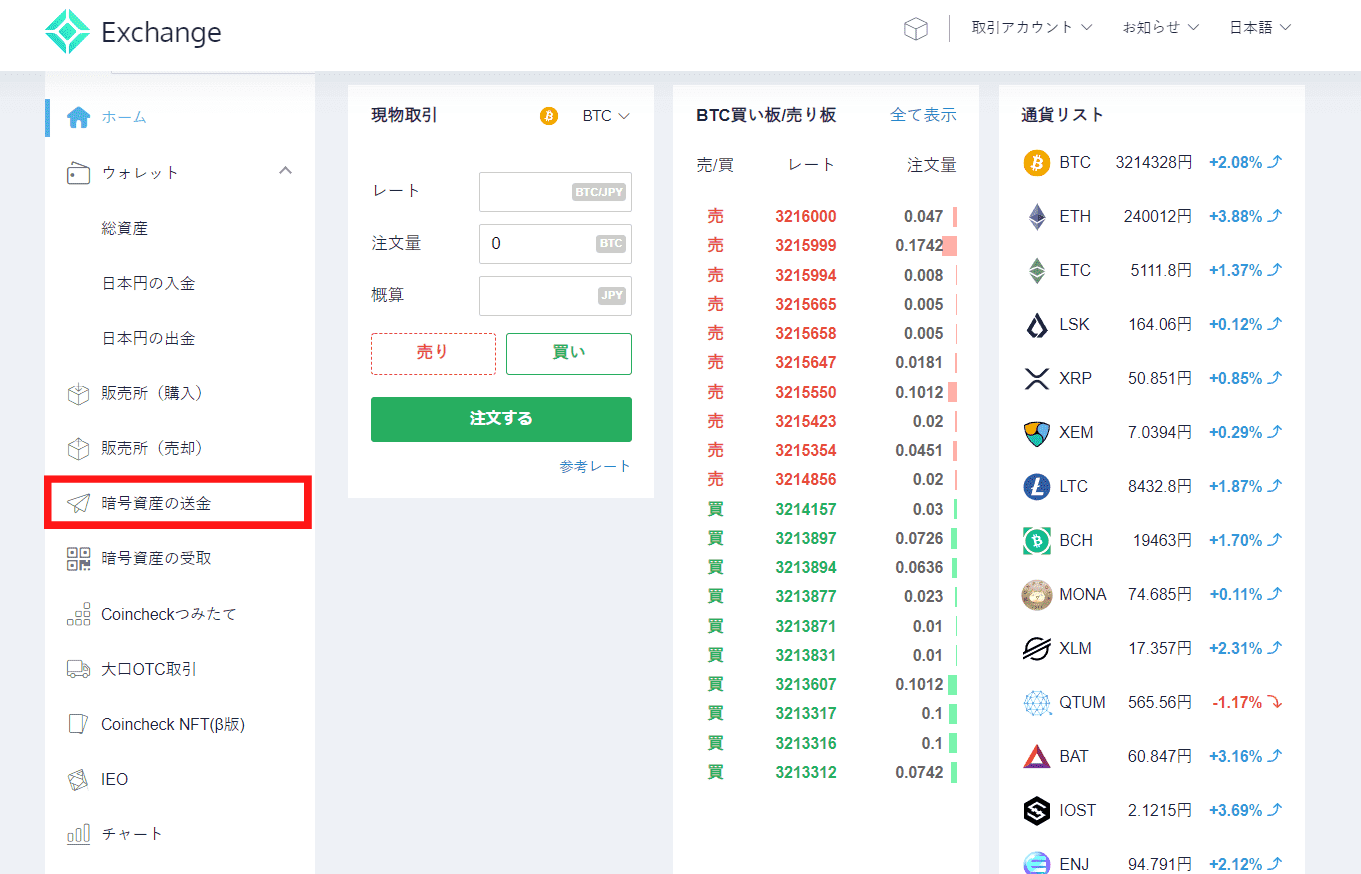Select the 売り sell toggle button
1361x874 pixels.
click(x=433, y=353)
